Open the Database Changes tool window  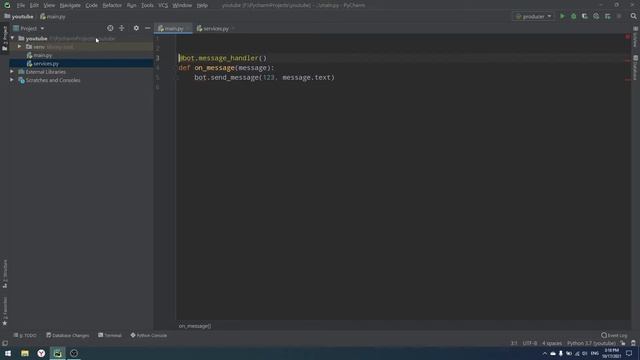68,335
